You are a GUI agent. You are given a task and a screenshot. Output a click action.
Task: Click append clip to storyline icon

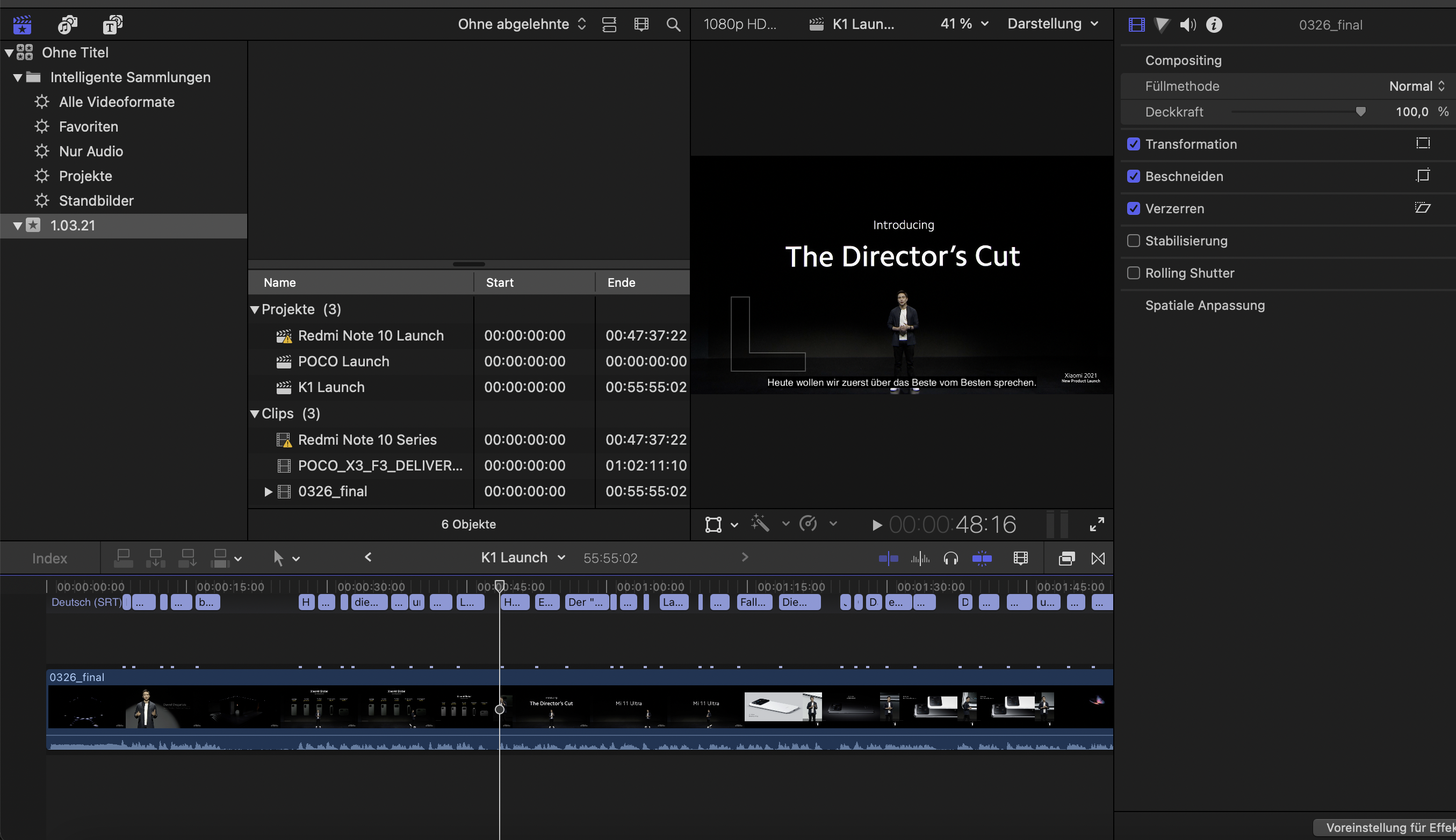click(x=188, y=558)
